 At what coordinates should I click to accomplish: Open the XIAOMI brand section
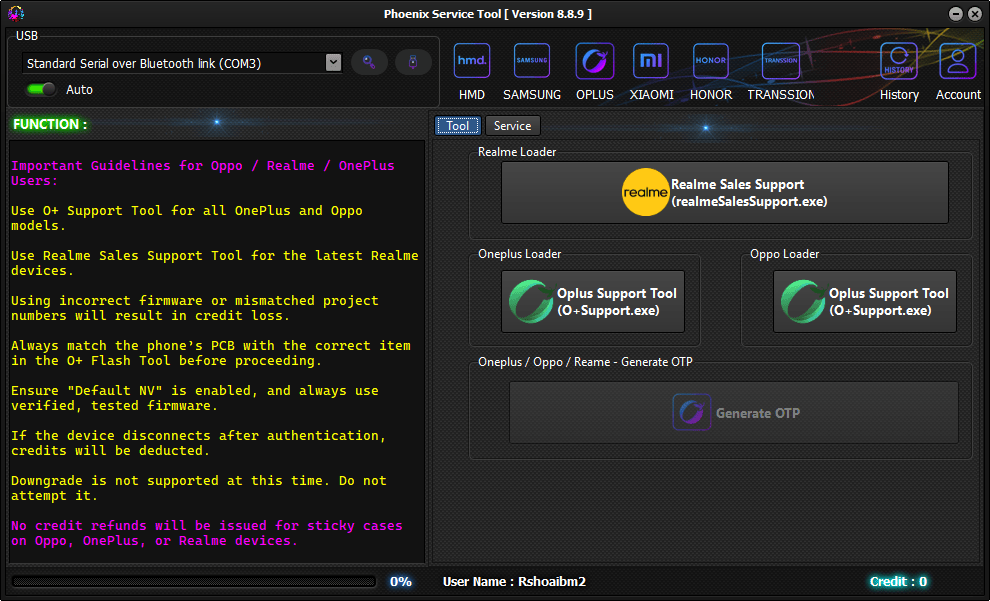click(x=651, y=71)
